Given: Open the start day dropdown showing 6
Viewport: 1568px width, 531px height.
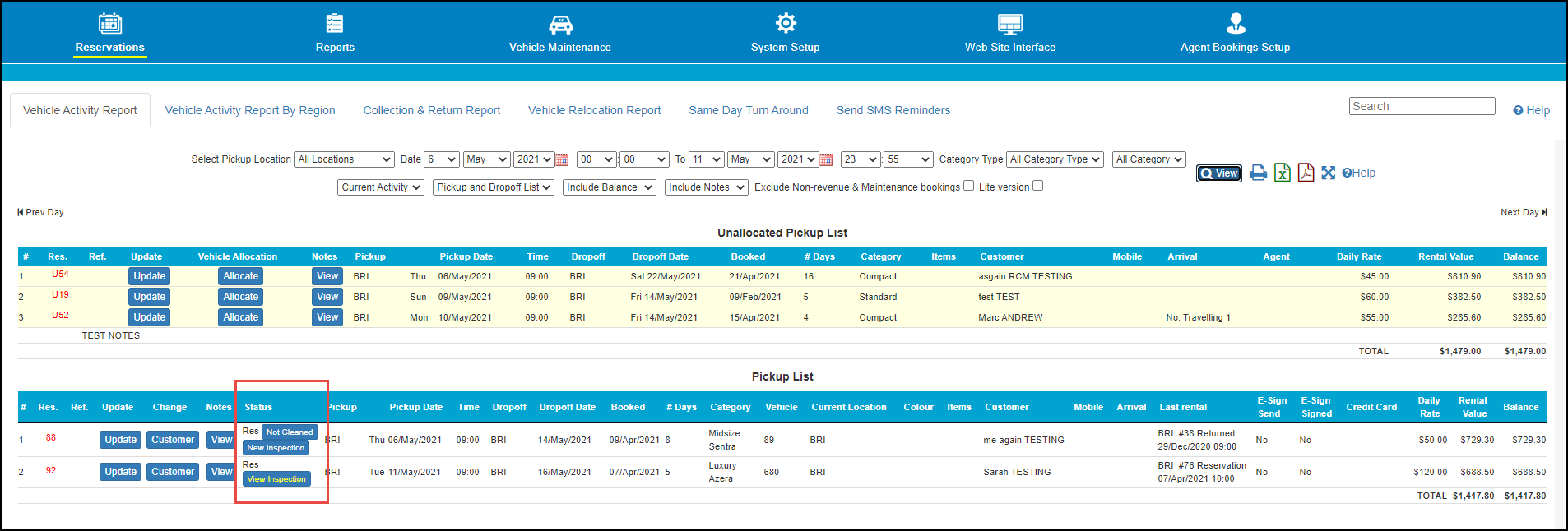Looking at the screenshot, I should pyautogui.click(x=442, y=159).
